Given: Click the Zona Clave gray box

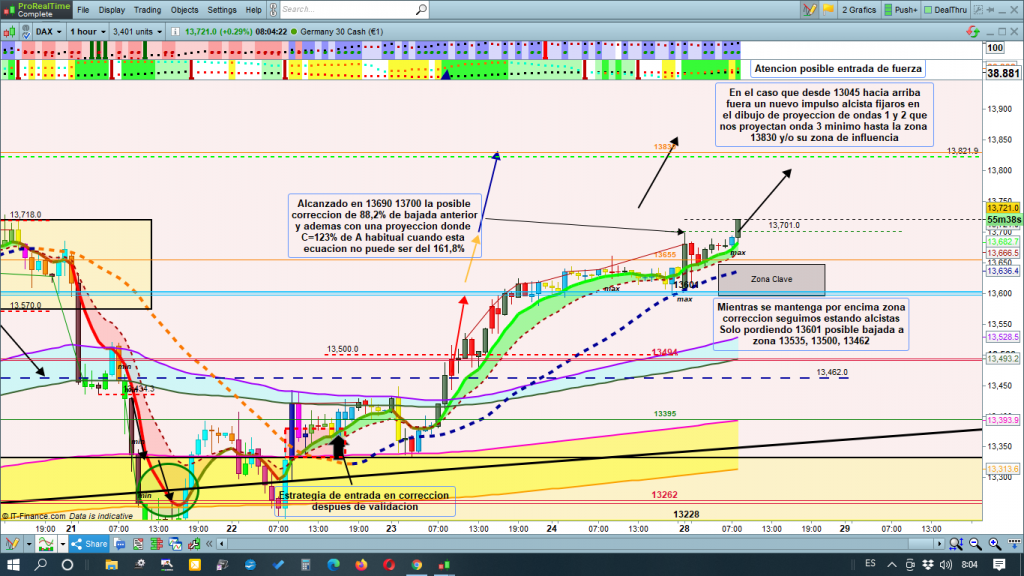Looking at the screenshot, I should tap(771, 279).
